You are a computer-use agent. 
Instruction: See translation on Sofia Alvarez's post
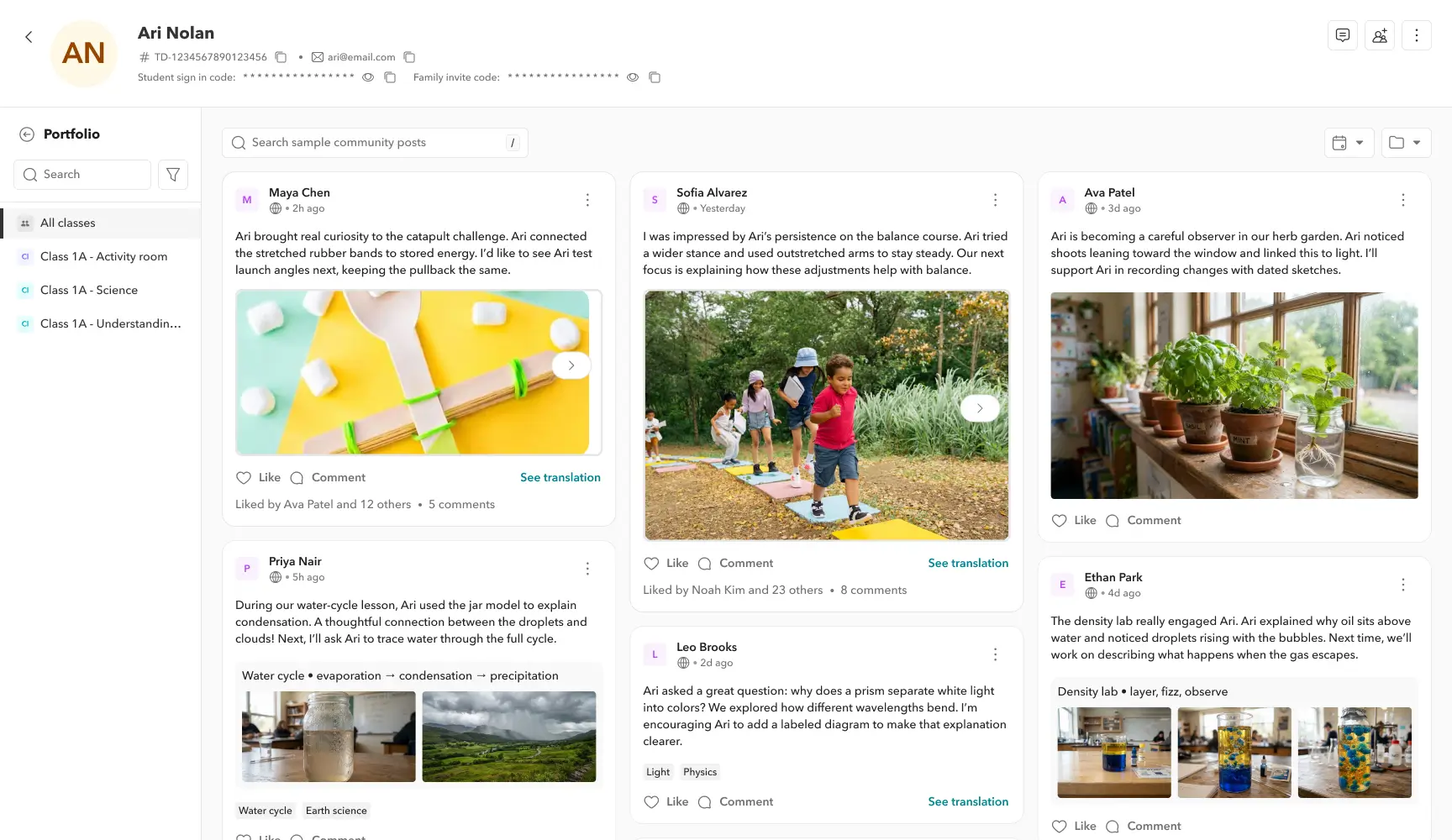(968, 563)
